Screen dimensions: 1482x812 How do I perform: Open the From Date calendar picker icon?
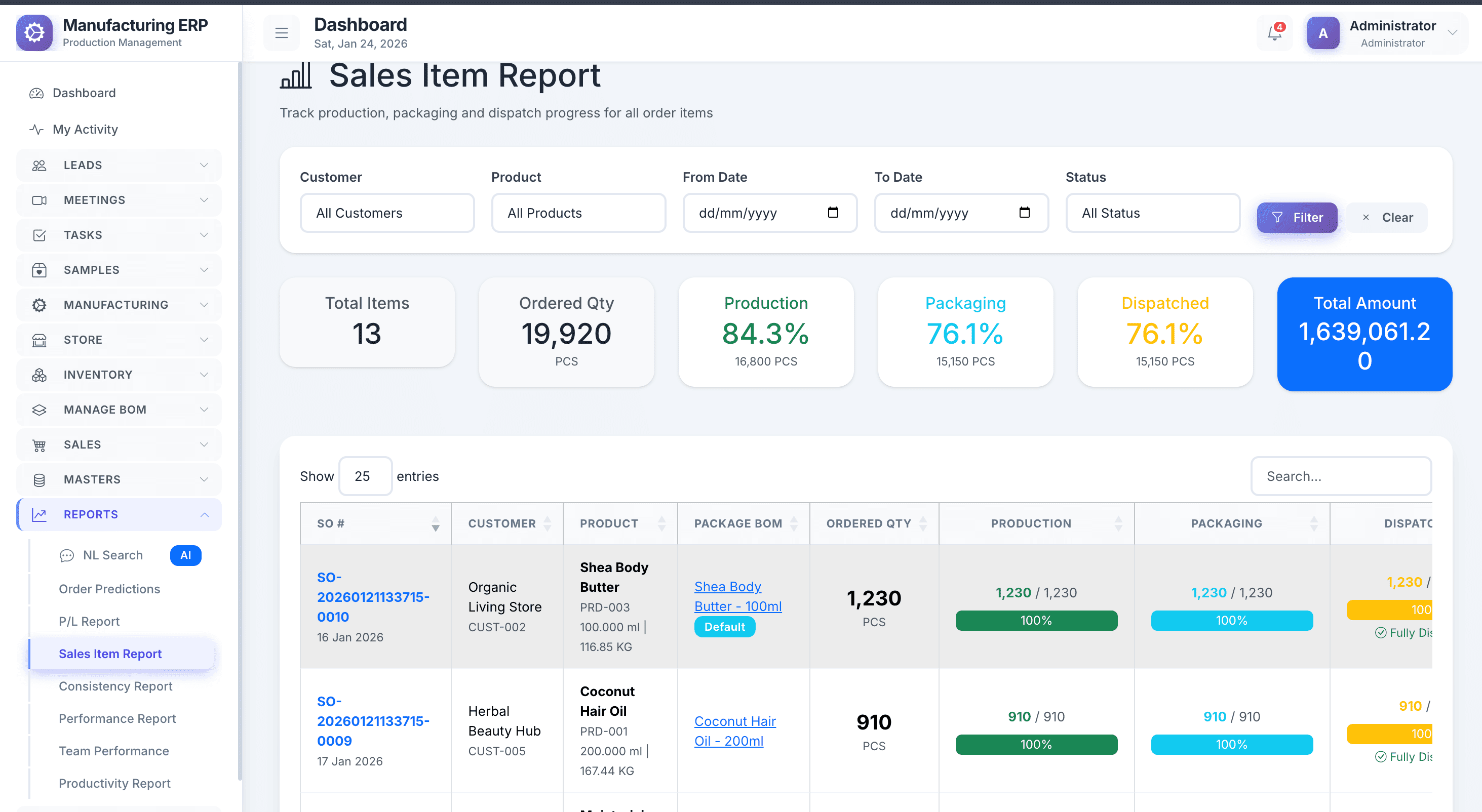[x=833, y=212]
